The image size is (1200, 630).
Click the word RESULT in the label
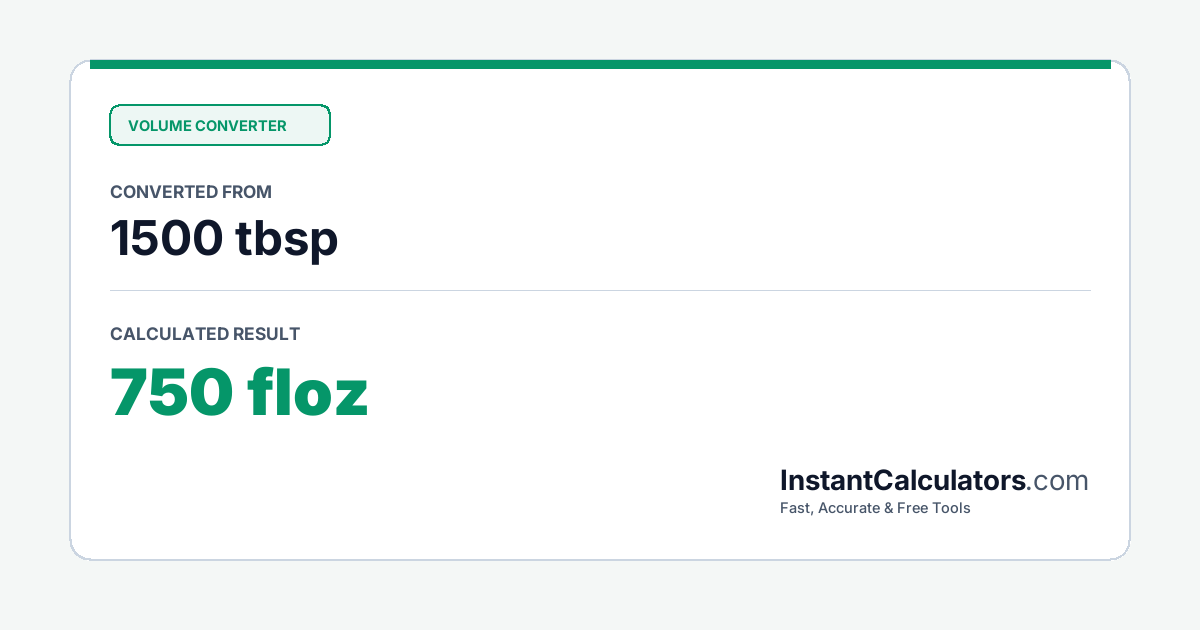pos(266,334)
